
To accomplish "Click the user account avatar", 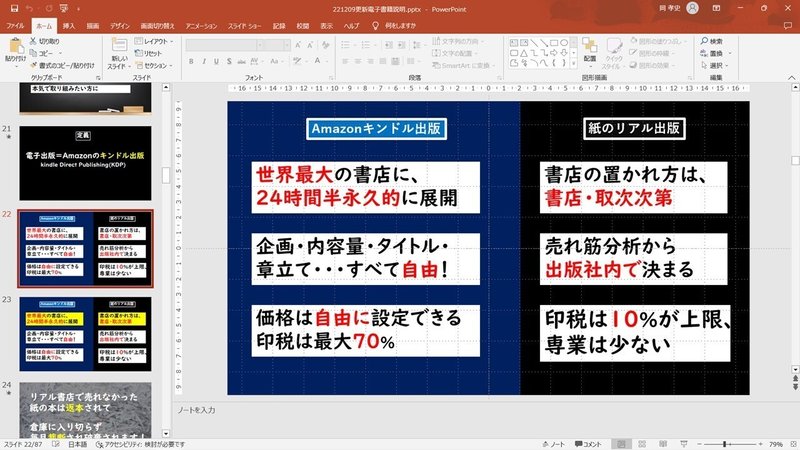I will (x=692, y=8).
